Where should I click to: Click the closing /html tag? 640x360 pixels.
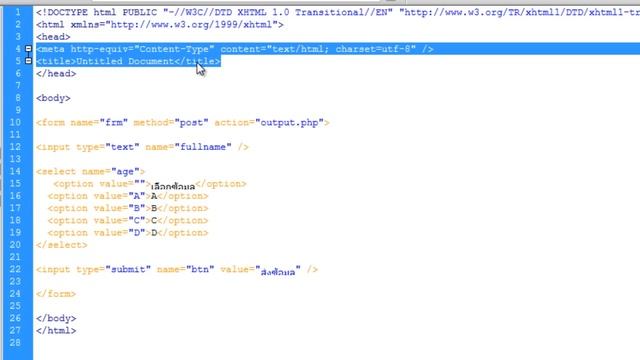tap(56, 331)
